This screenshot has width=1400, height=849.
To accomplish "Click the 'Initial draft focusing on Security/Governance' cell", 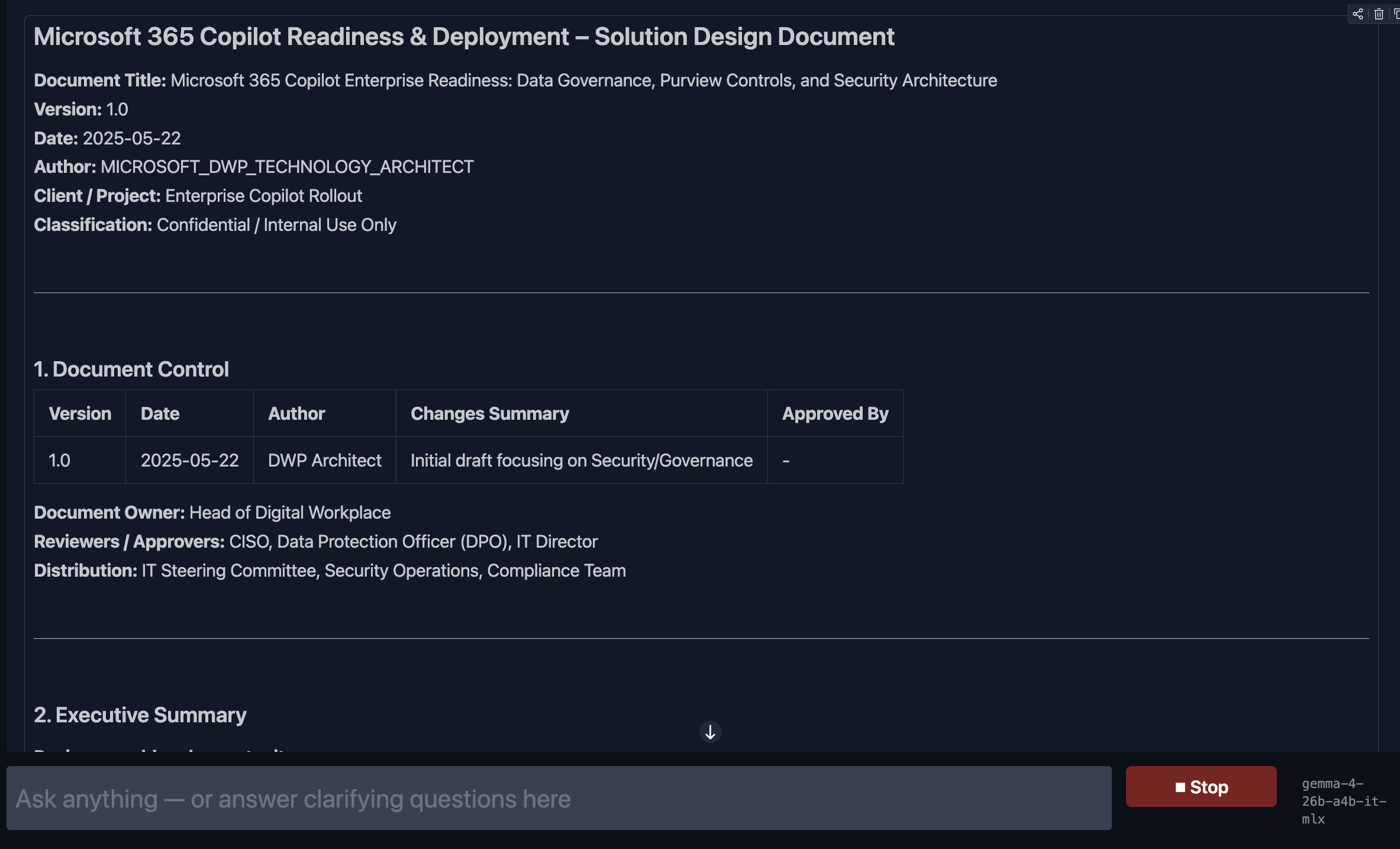I will click(582, 460).
